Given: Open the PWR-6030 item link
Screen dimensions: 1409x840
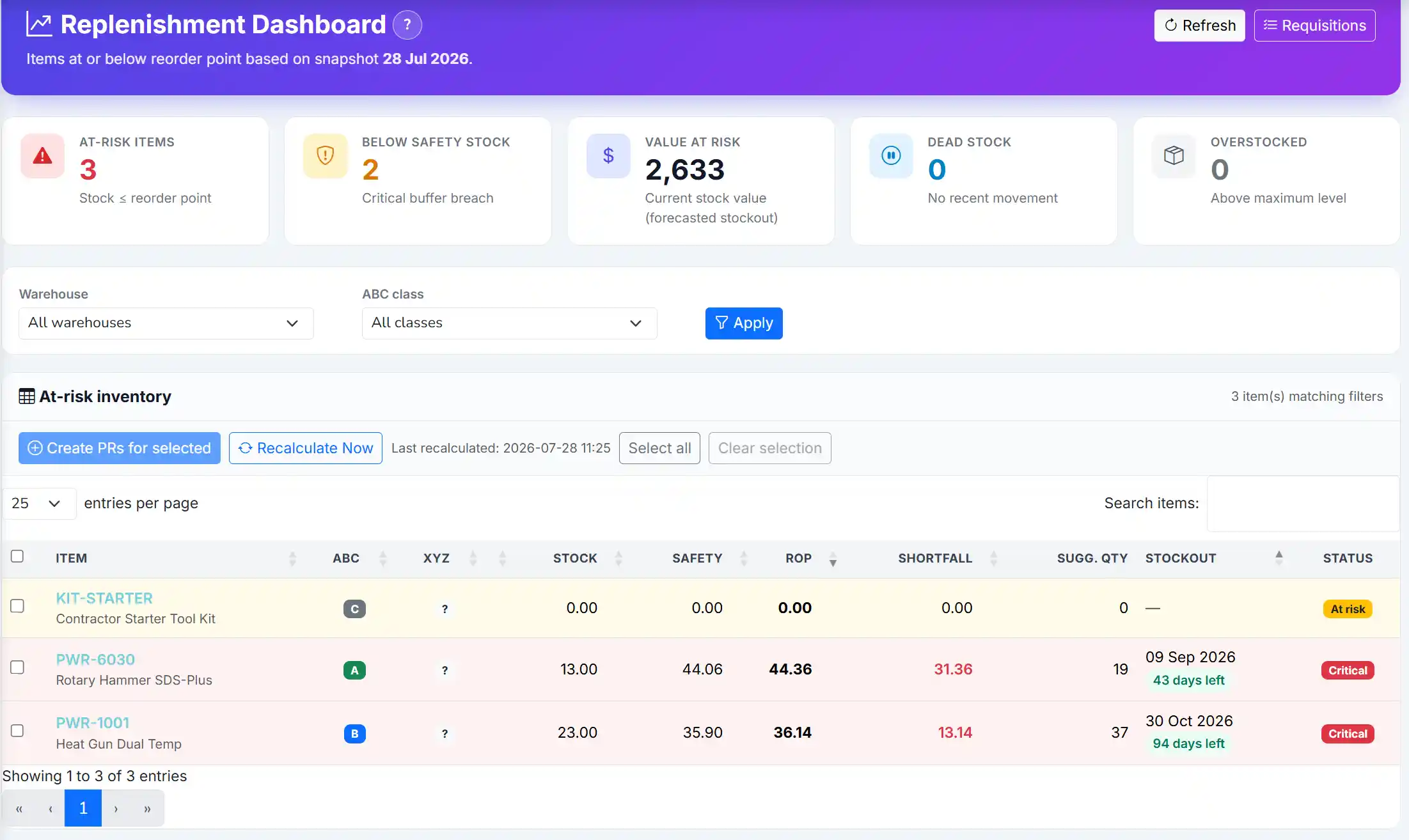Looking at the screenshot, I should pyautogui.click(x=95, y=660).
